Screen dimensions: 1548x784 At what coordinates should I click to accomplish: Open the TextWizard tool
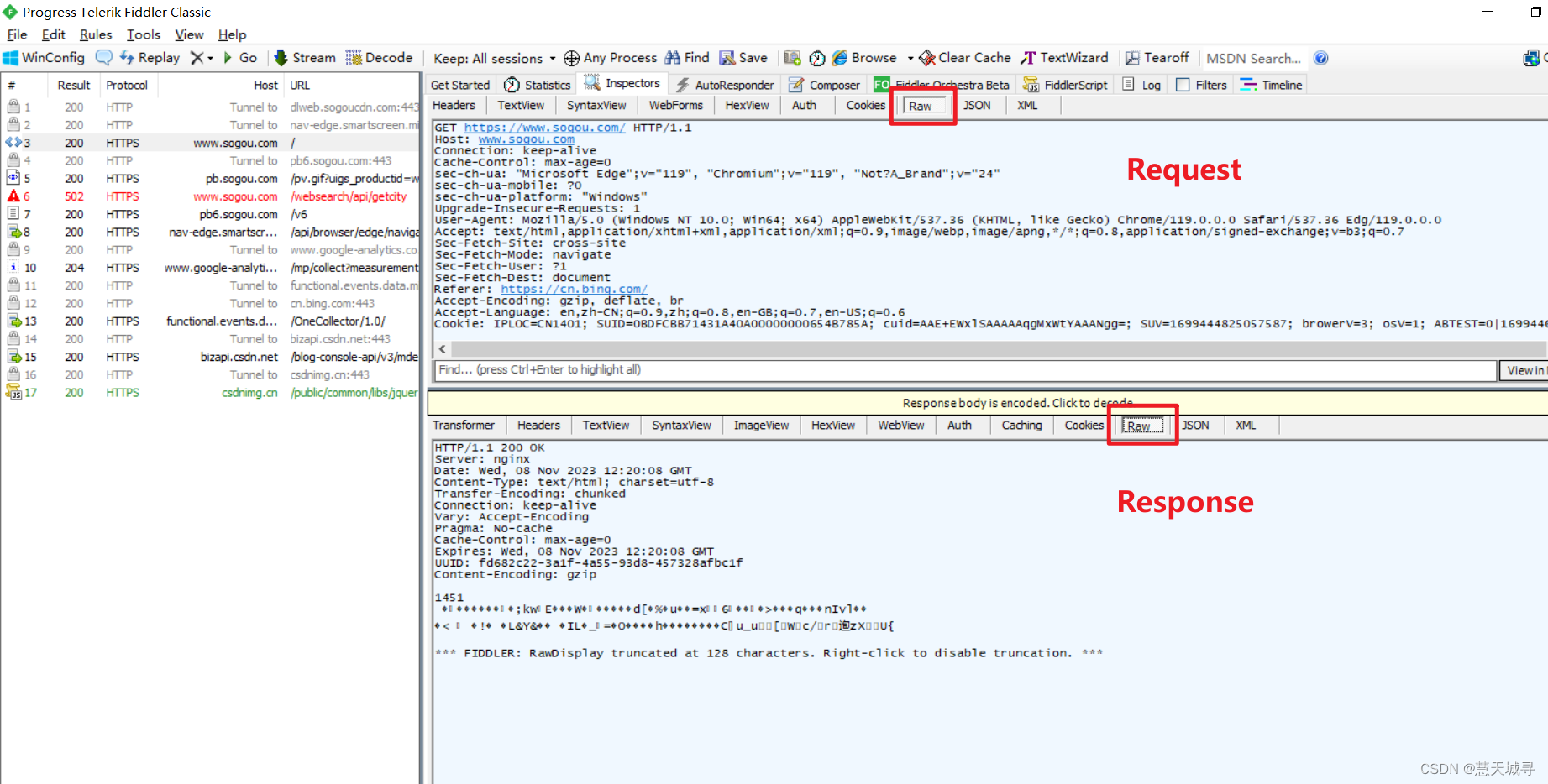point(1064,58)
